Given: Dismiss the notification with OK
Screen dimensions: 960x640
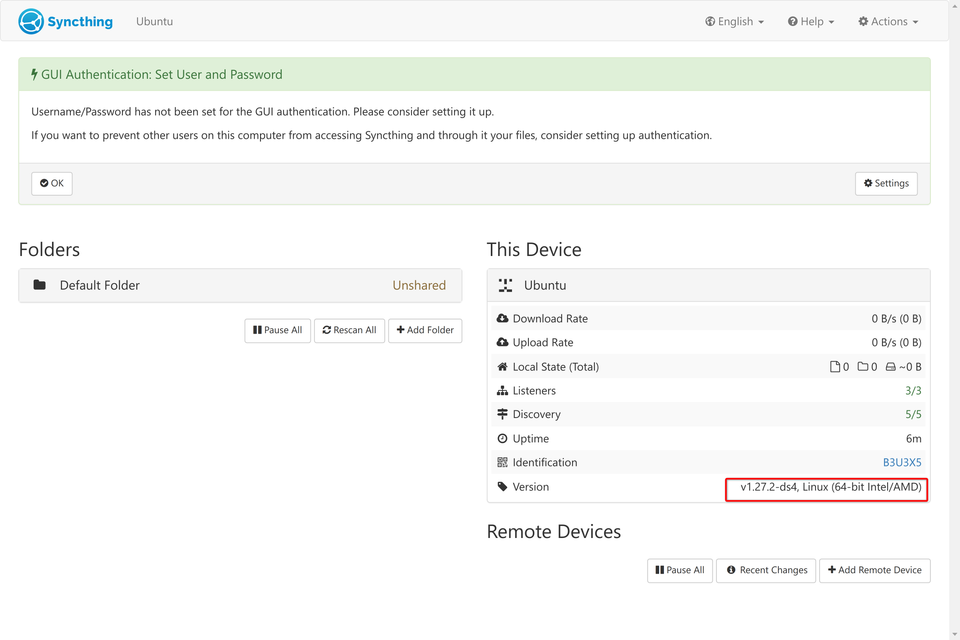Looking at the screenshot, I should [52, 183].
